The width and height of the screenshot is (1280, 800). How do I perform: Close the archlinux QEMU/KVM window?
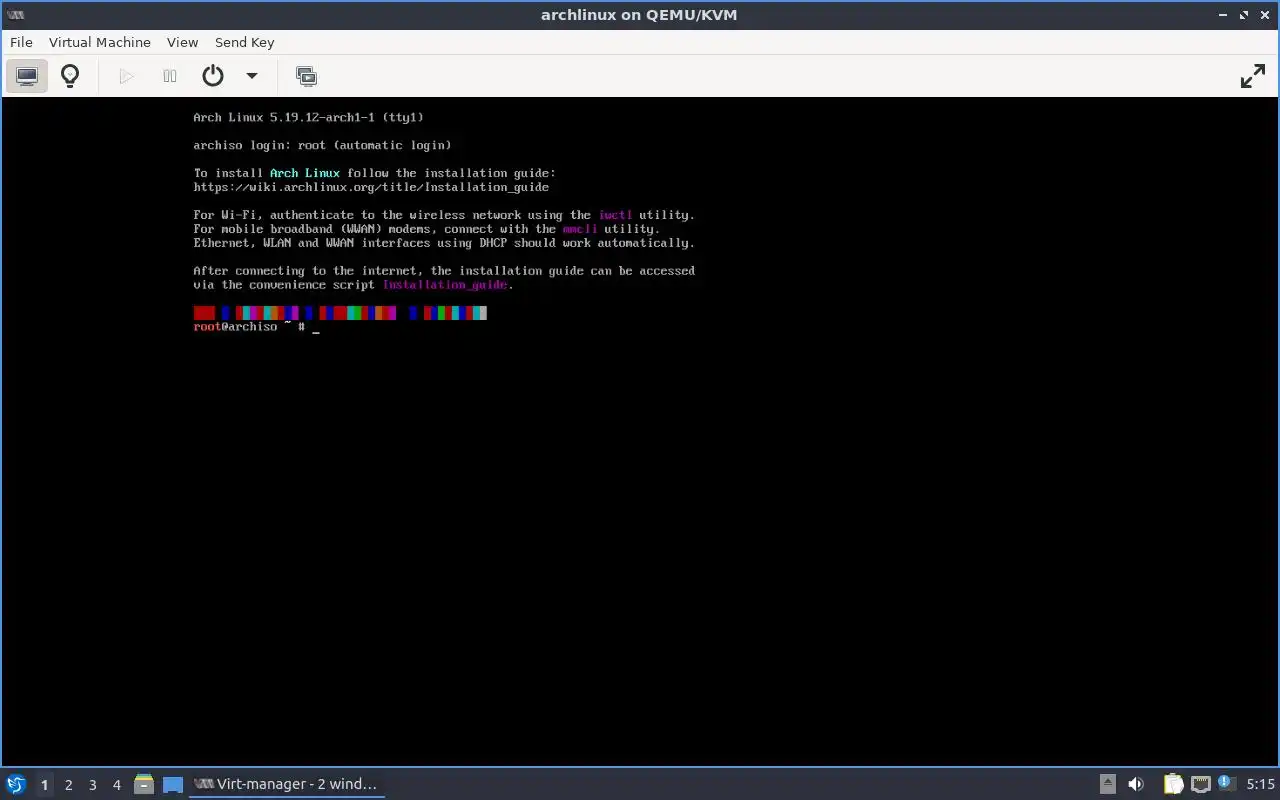click(1265, 15)
